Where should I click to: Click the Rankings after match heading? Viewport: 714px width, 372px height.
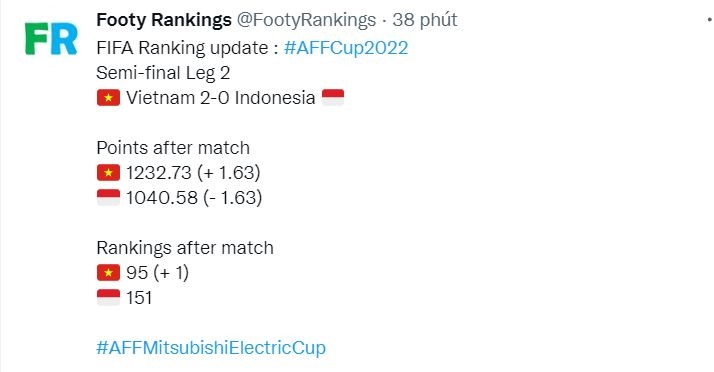coord(185,248)
